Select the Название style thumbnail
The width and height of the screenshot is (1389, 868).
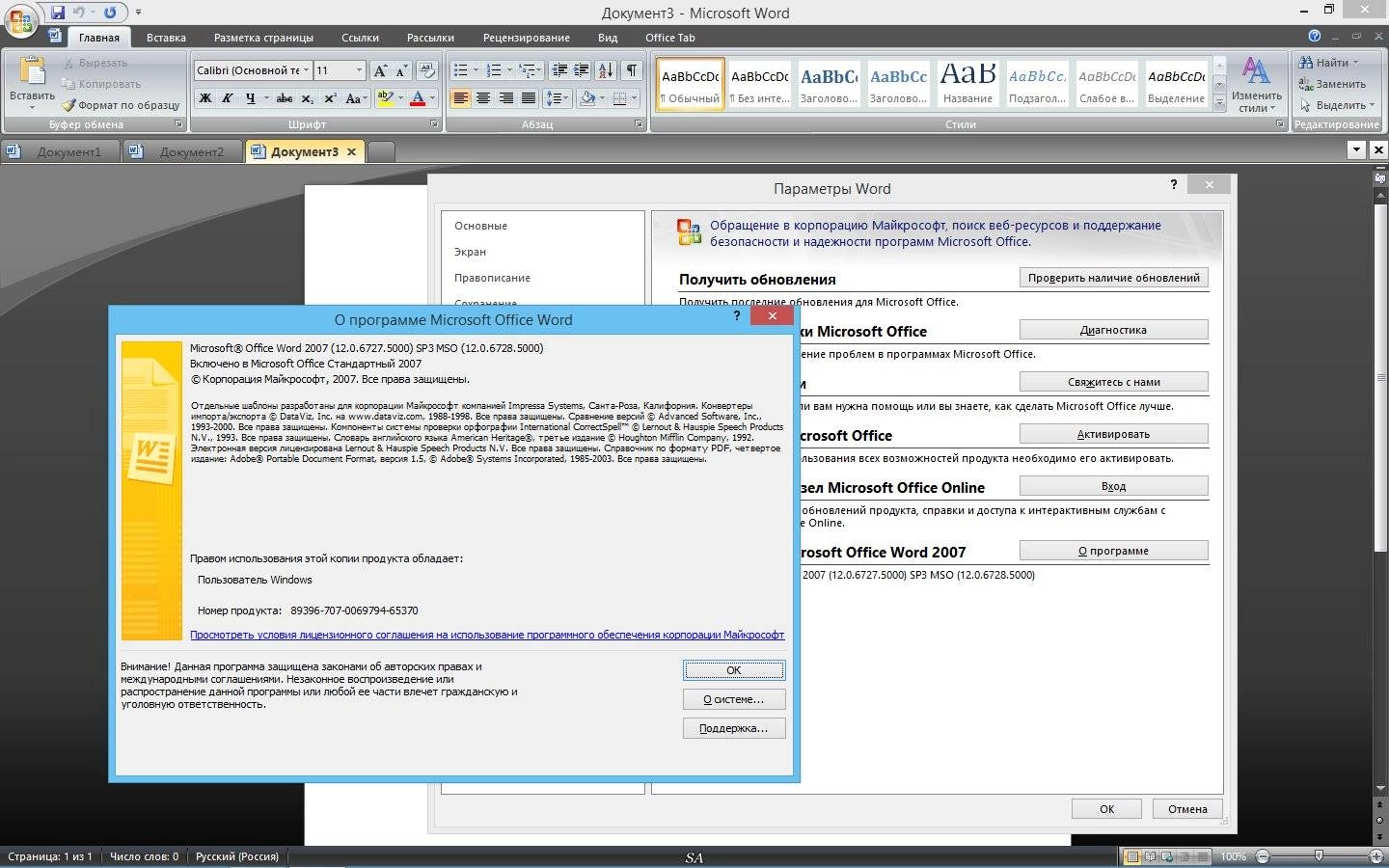(x=967, y=82)
